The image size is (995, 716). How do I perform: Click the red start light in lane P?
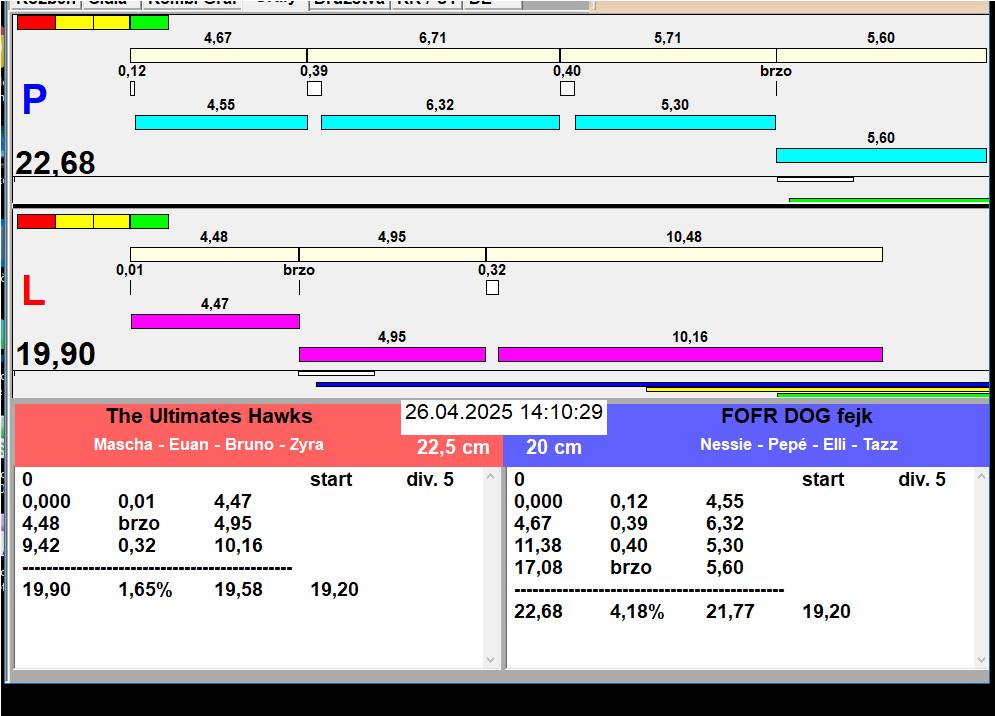[36, 22]
